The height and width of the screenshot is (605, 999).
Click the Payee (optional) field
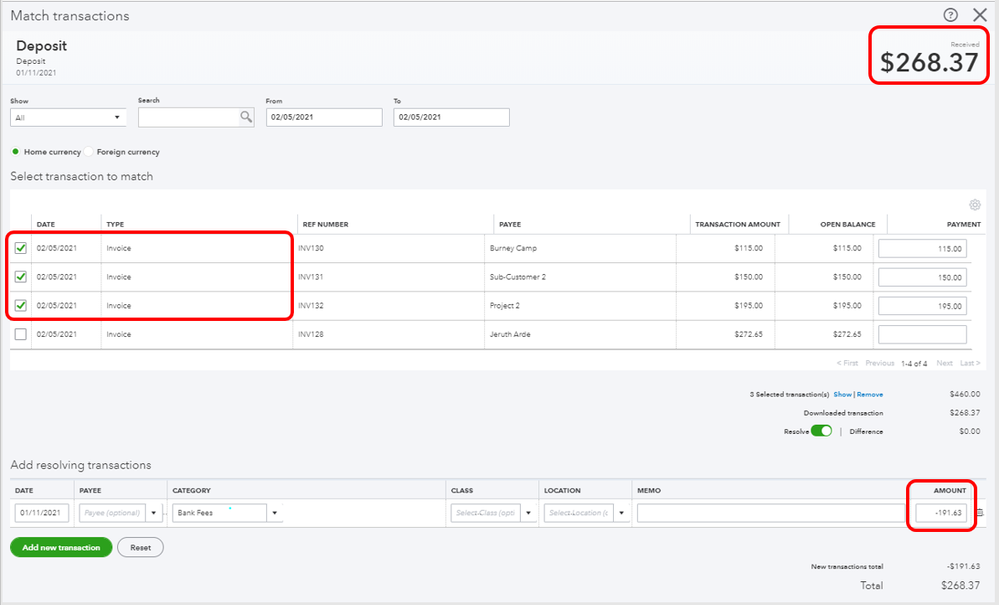click(113, 513)
